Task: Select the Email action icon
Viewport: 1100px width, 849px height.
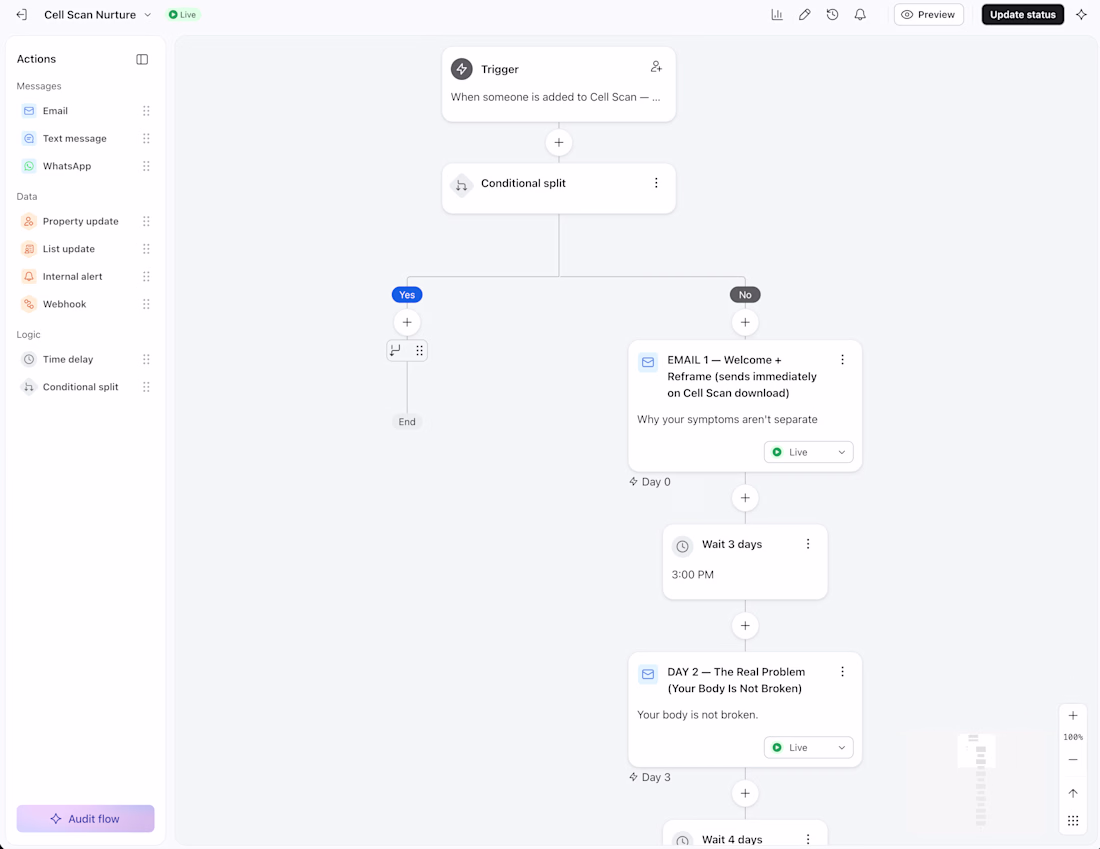Action: (x=29, y=111)
